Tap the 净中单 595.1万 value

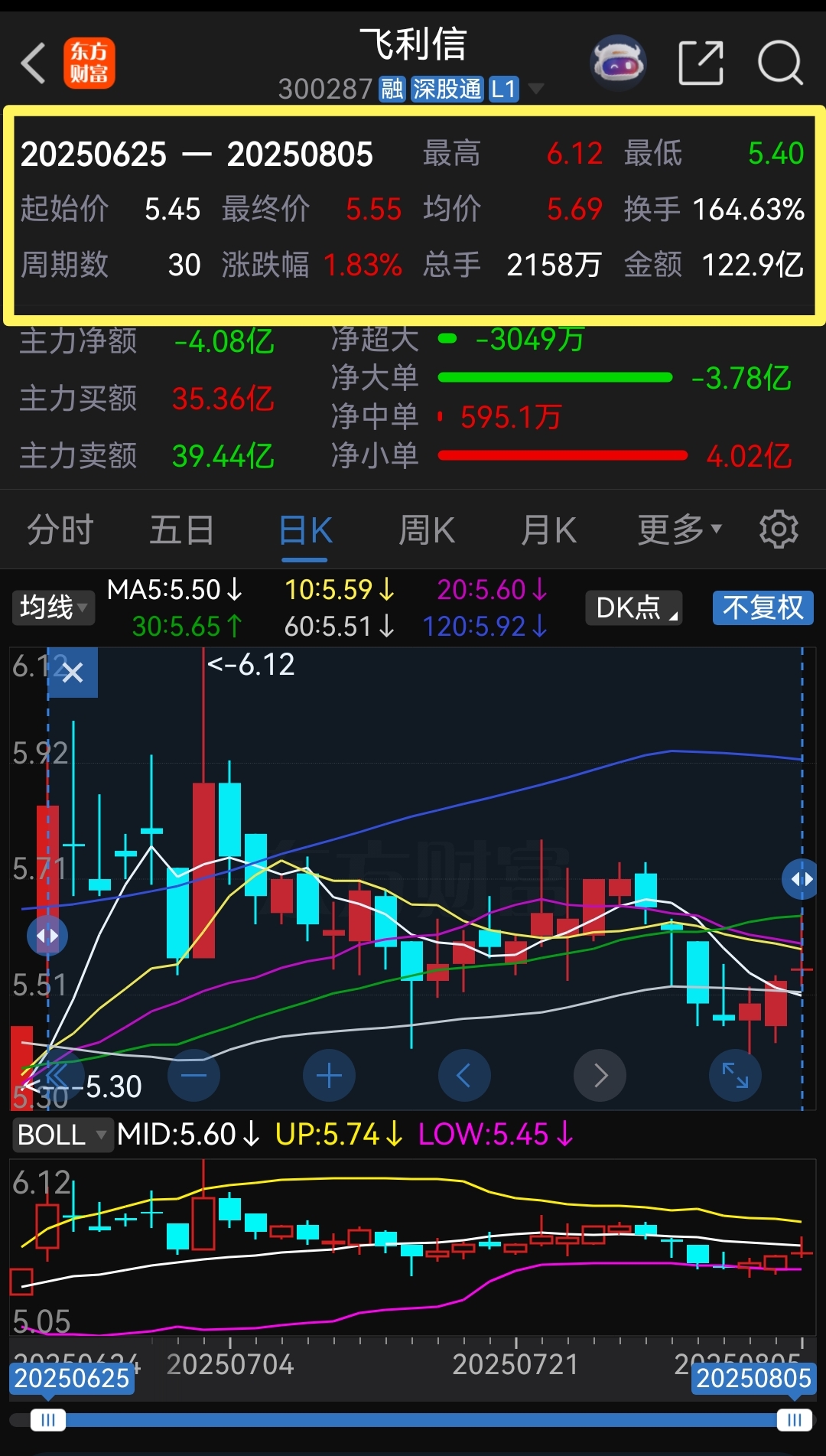tap(511, 417)
